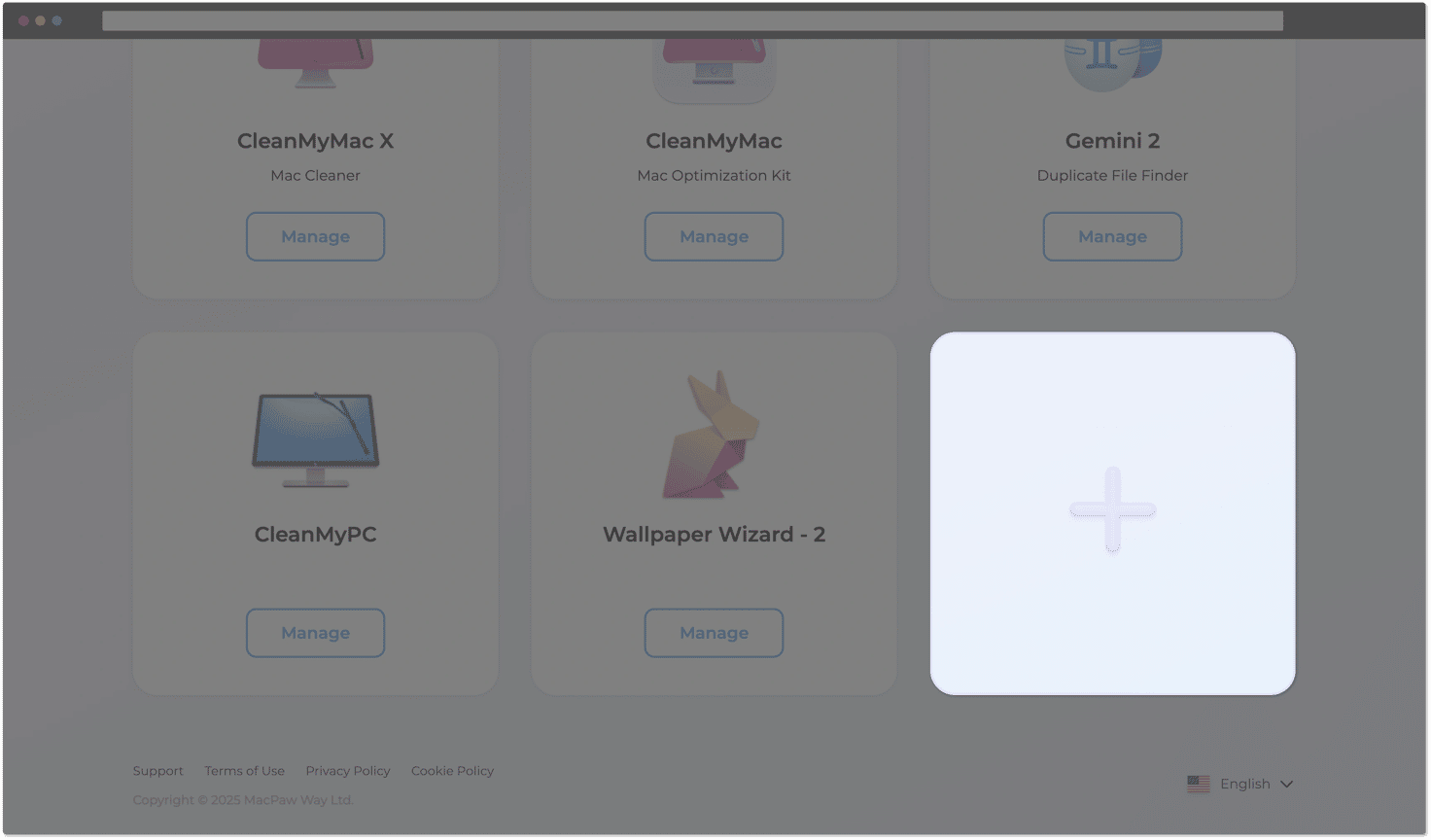Click the Wallpaper Wizard origami rabbit icon
The width and height of the screenshot is (1431, 840).
click(x=712, y=435)
